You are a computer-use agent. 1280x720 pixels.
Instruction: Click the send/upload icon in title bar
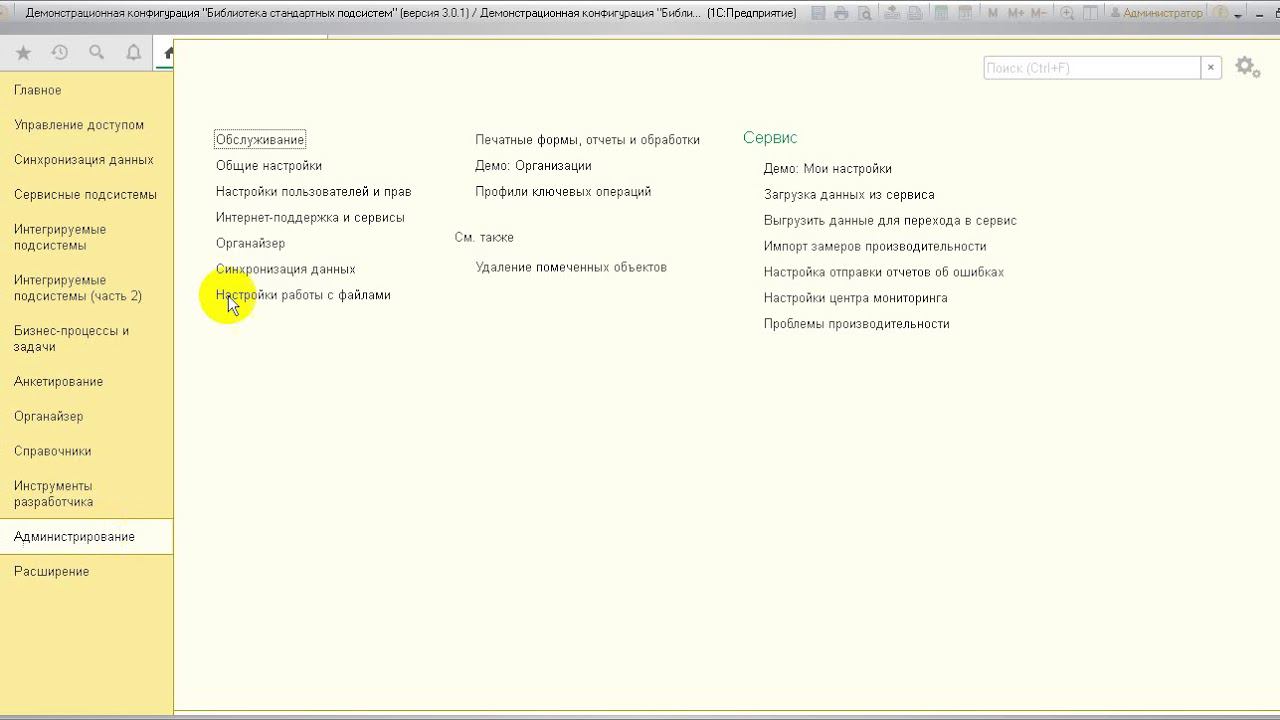(x=891, y=13)
